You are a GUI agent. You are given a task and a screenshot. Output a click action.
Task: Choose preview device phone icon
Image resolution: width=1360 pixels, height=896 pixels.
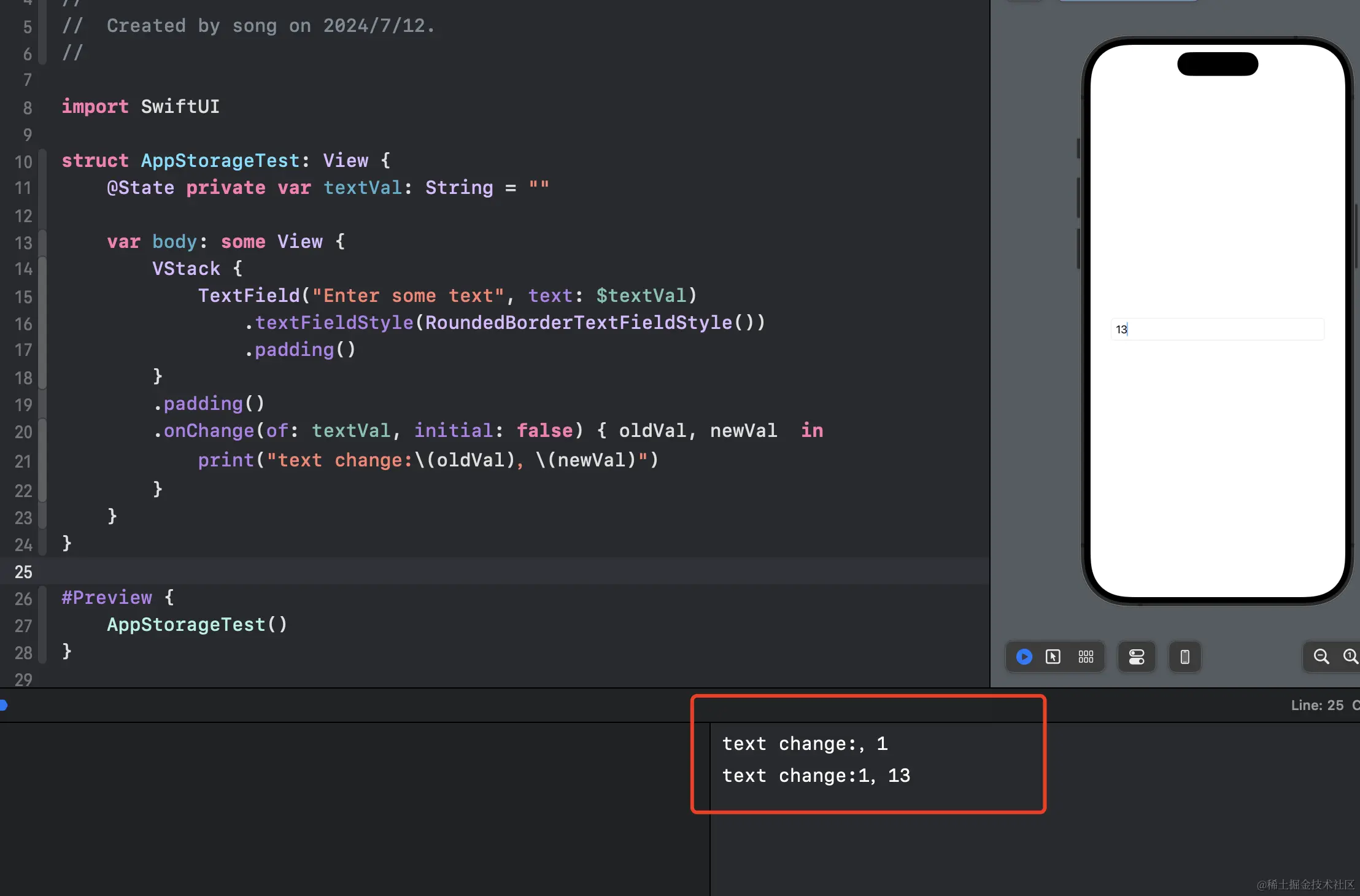[1184, 657]
